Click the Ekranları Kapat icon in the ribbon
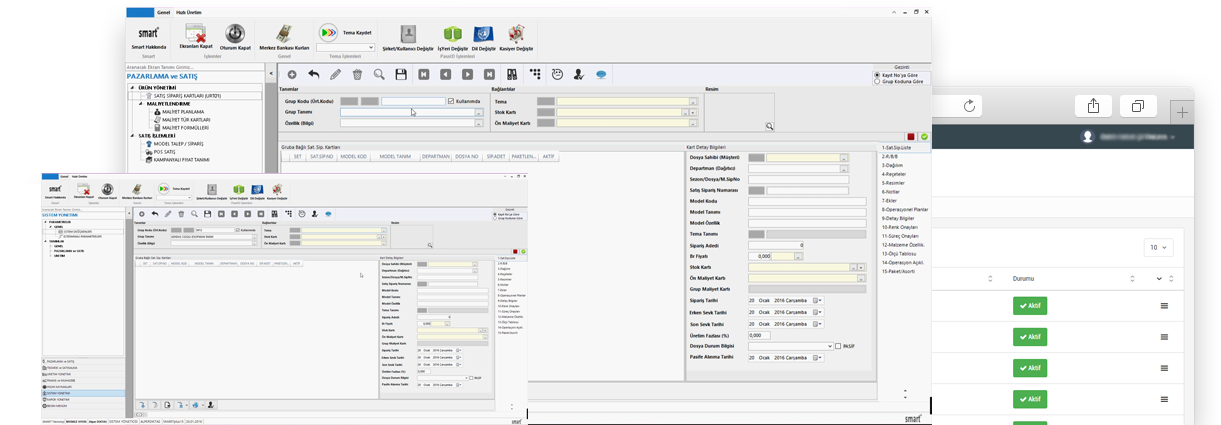 click(x=196, y=33)
